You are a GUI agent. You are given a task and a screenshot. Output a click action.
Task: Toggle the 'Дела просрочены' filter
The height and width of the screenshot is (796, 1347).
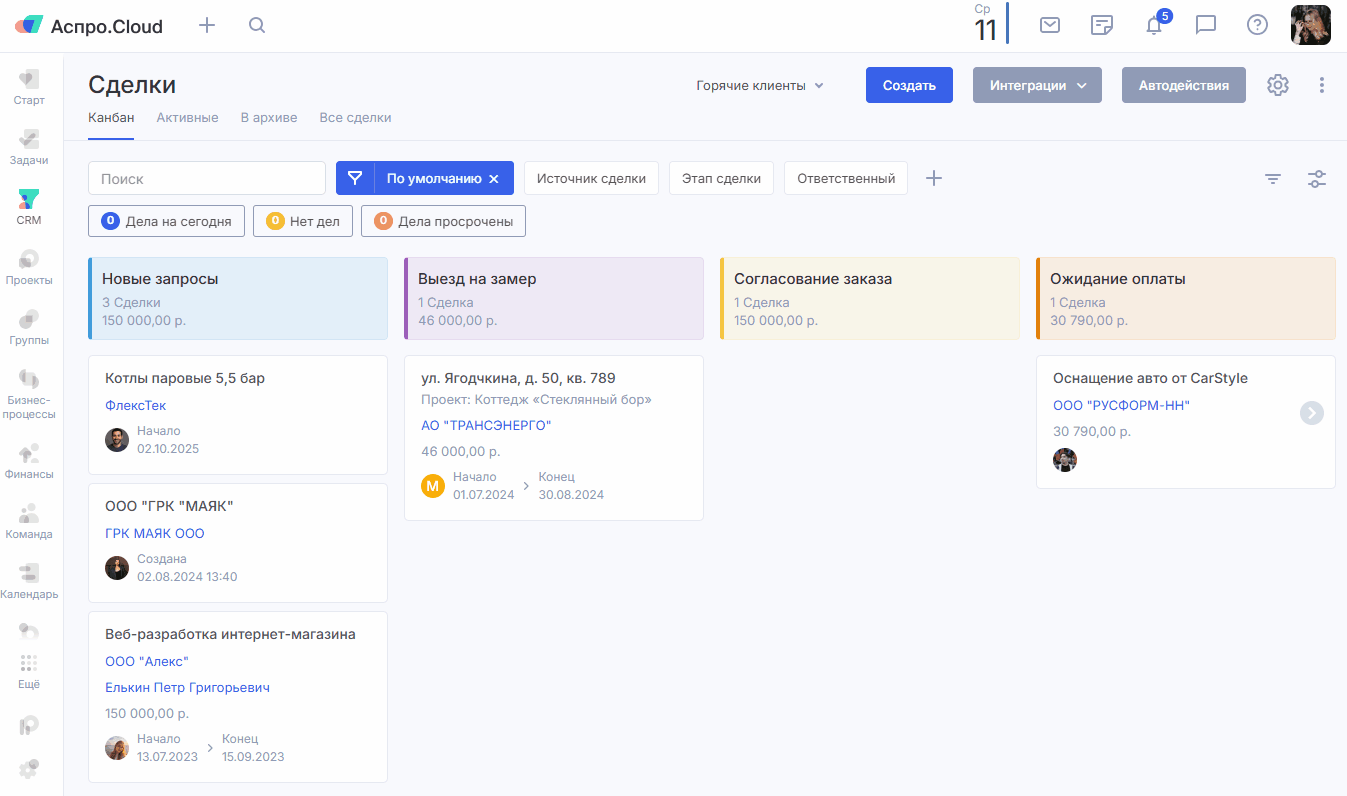coord(443,221)
